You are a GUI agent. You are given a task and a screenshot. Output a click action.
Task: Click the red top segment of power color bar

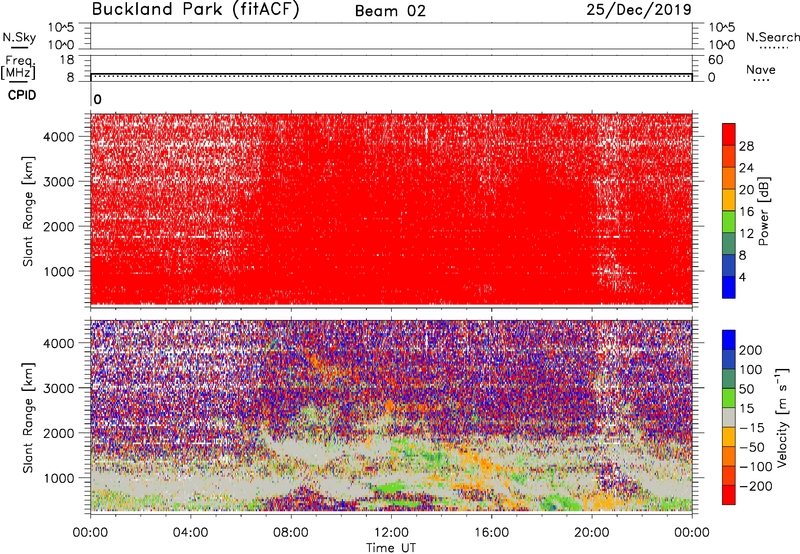point(729,134)
